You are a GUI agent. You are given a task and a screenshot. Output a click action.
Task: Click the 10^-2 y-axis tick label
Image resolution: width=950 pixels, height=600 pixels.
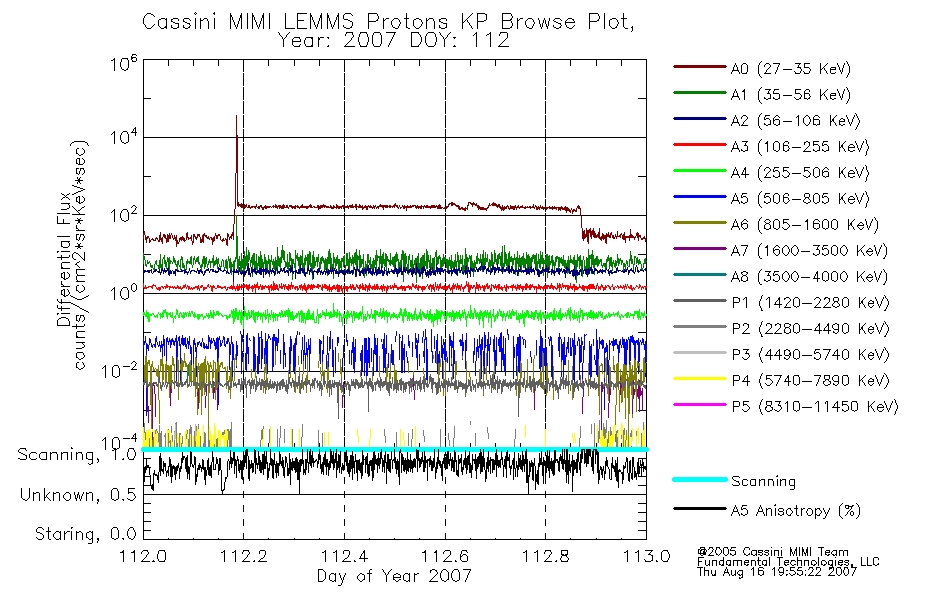coord(119,370)
